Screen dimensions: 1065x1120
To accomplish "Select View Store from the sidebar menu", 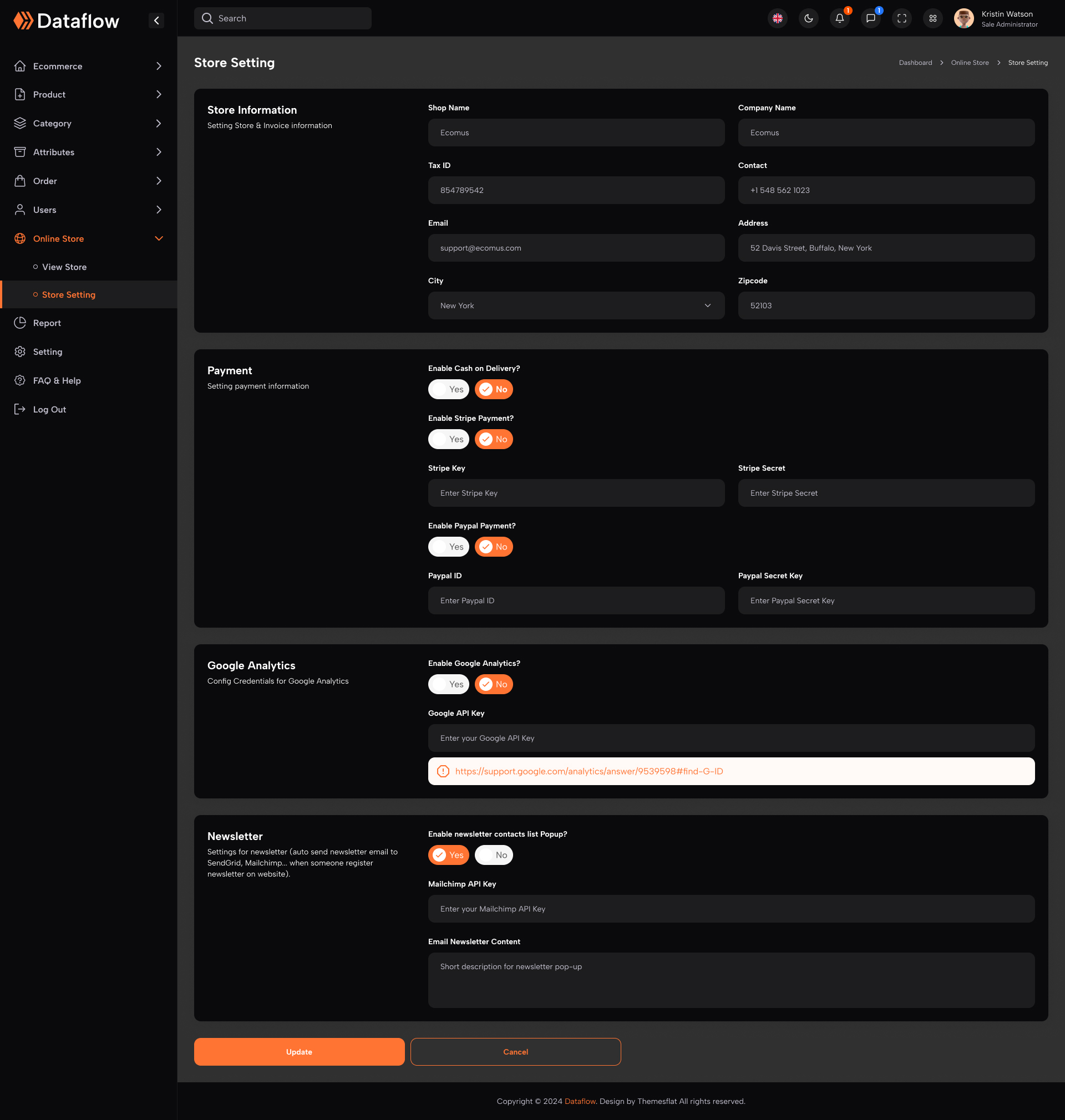I will (64, 267).
